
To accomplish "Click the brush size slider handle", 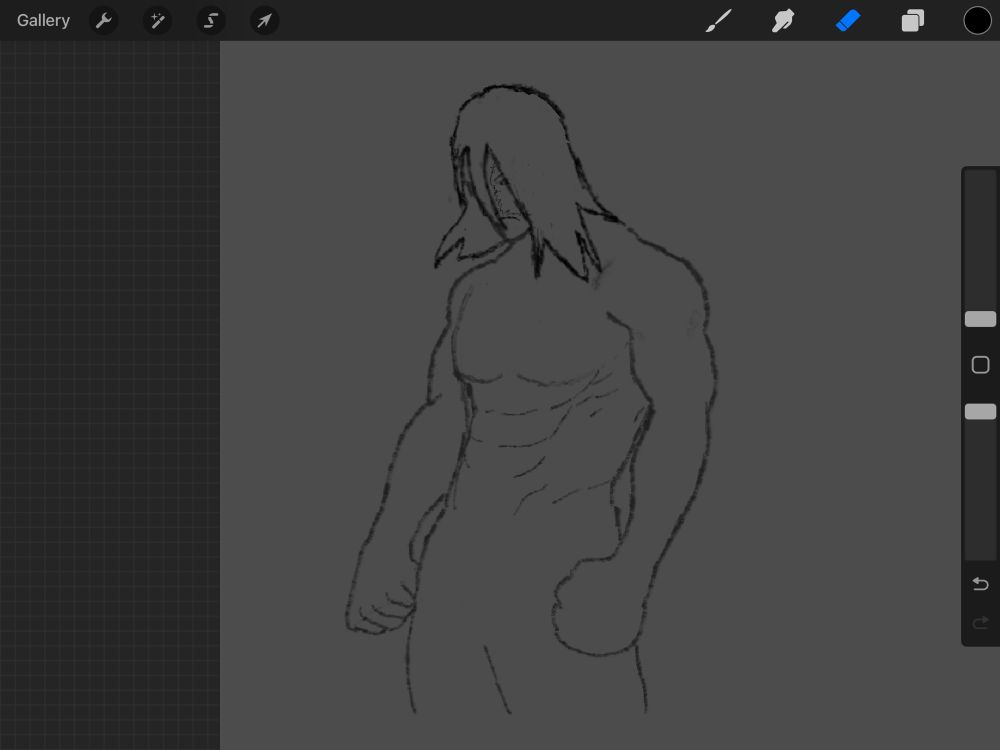I will pyautogui.click(x=980, y=319).
